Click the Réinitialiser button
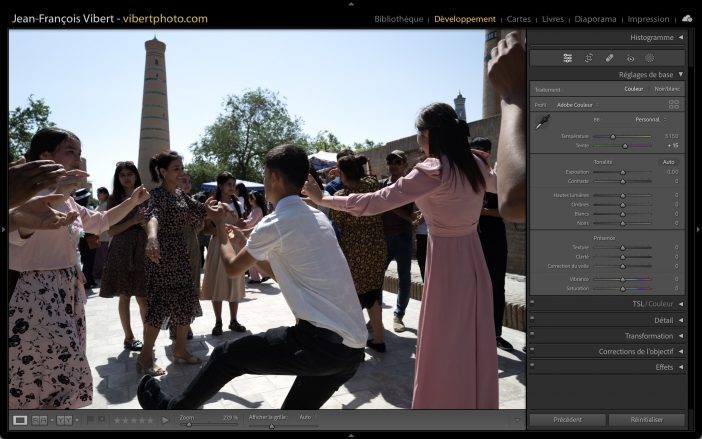702x439 pixels. [x=647, y=420]
